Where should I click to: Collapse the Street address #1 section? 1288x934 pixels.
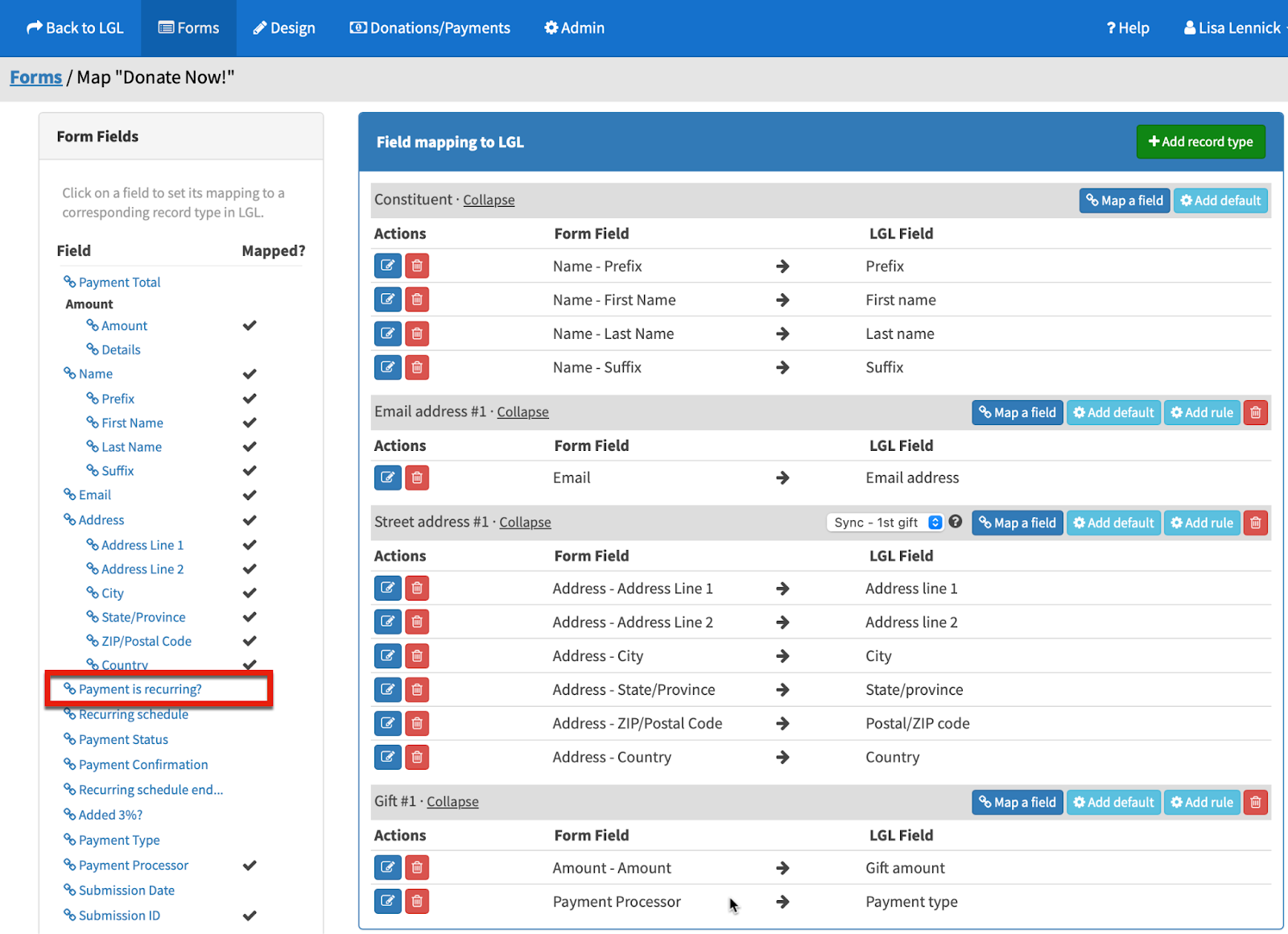pyautogui.click(x=525, y=523)
